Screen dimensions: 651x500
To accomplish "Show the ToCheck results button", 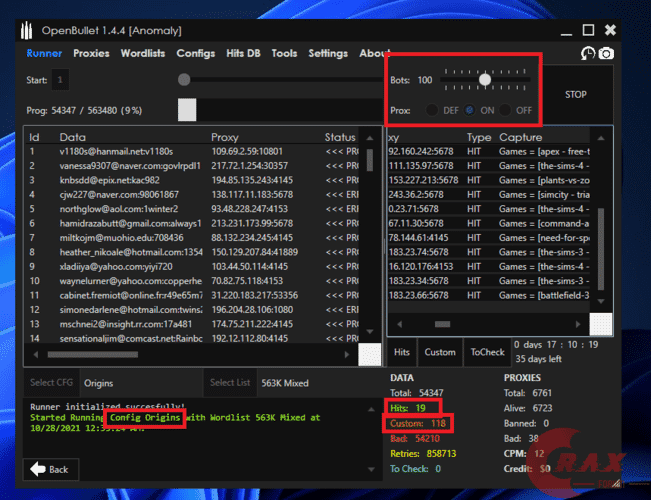I will click(x=487, y=352).
